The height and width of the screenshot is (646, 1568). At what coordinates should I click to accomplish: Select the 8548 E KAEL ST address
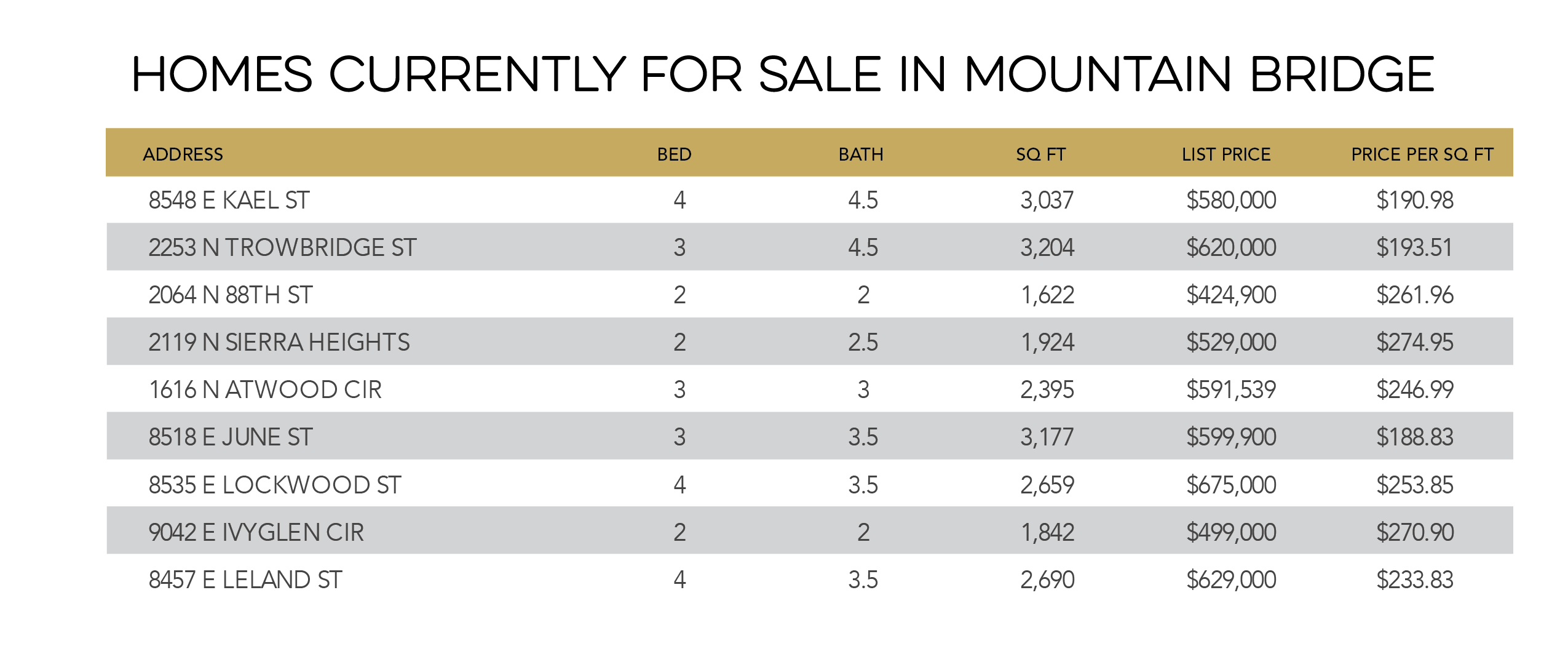[x=229, y=201]
